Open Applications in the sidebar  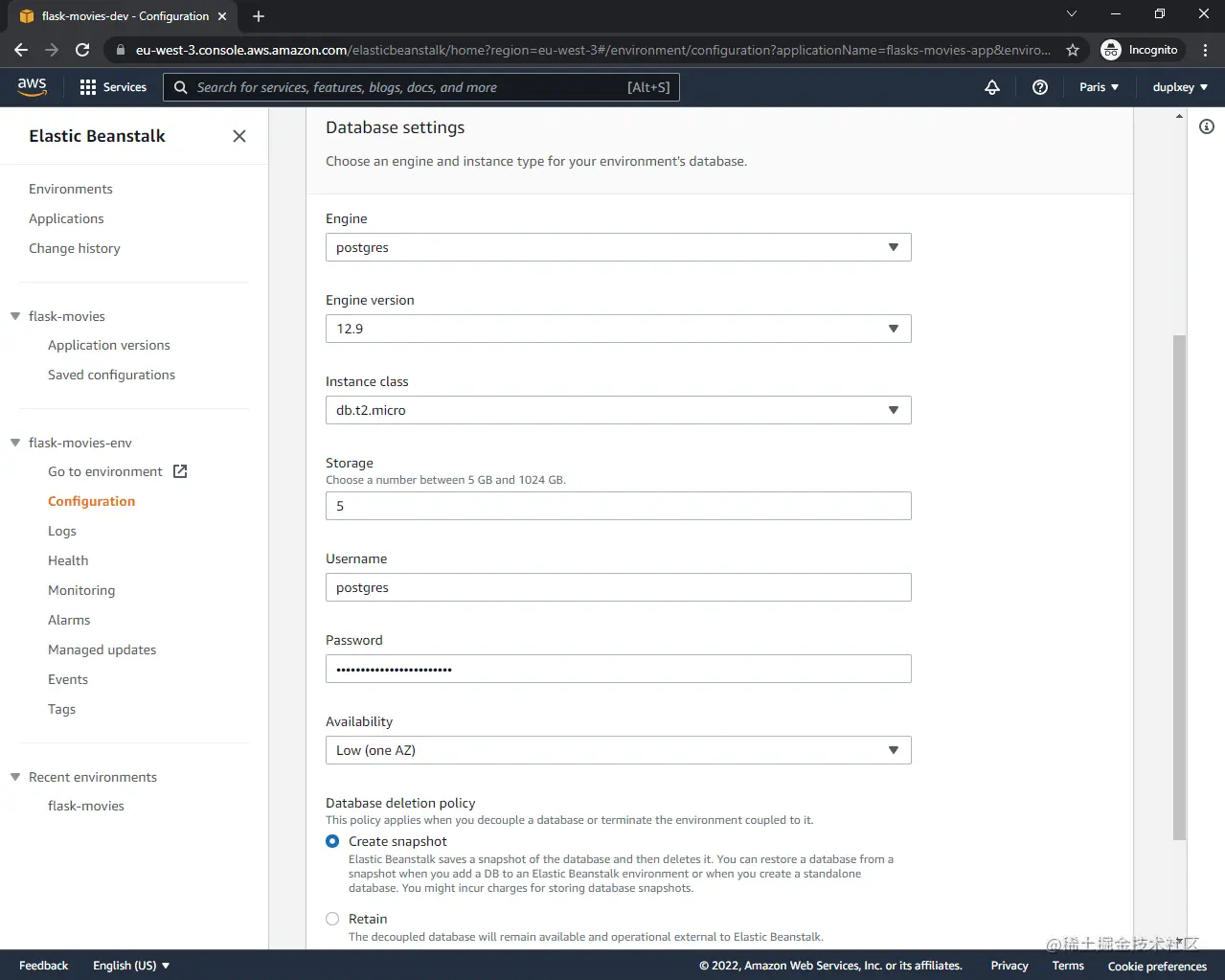(66, 218)
